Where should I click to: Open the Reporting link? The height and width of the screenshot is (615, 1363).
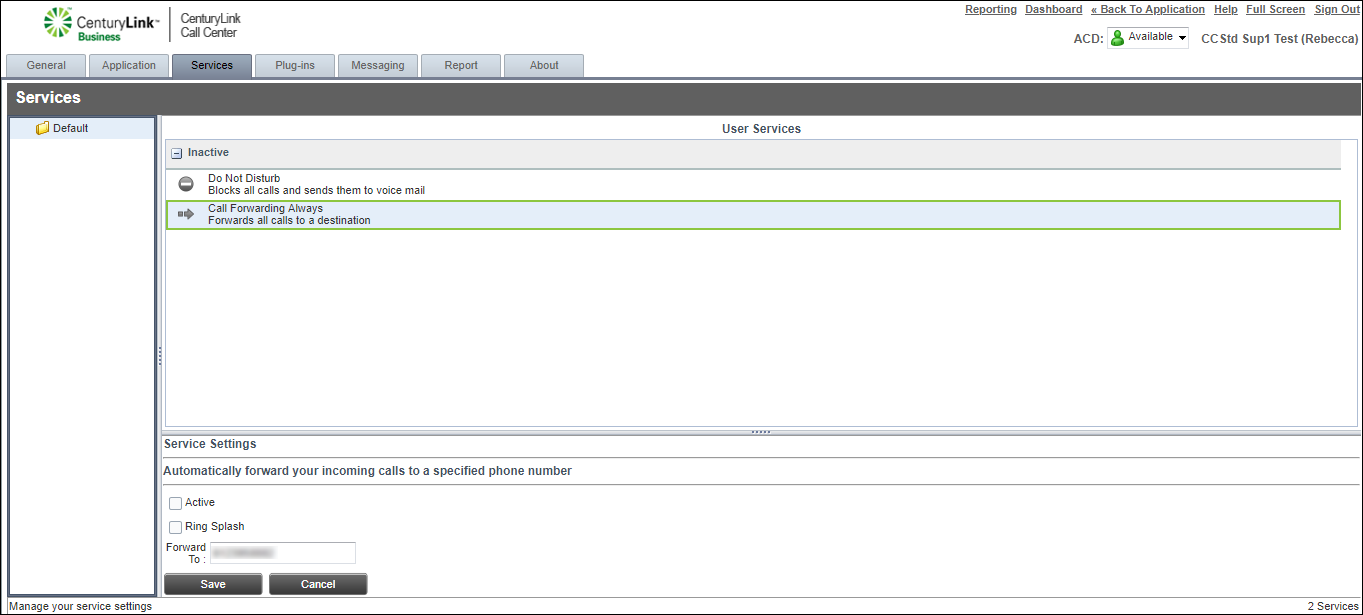[x=991, y=9]
